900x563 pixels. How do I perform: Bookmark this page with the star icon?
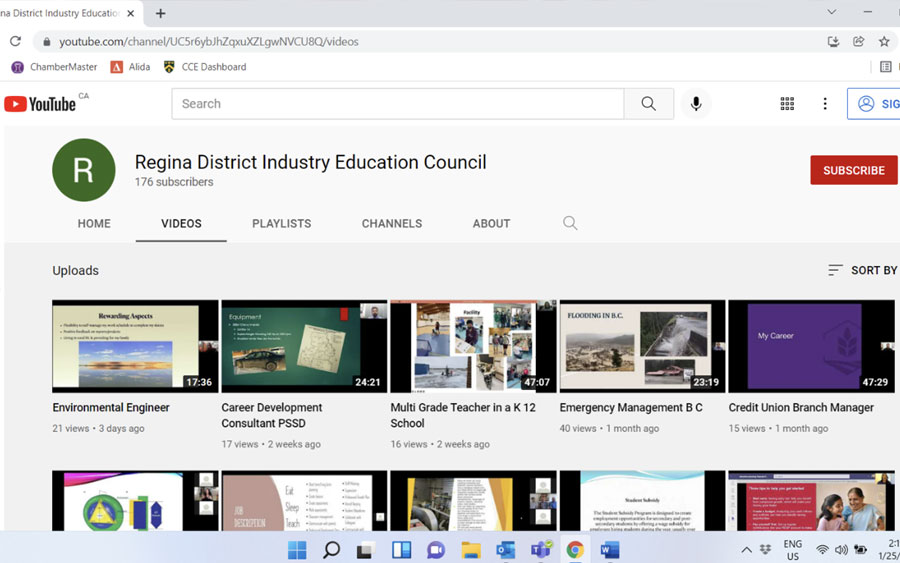pyautogui.click(x=884, y=42)
